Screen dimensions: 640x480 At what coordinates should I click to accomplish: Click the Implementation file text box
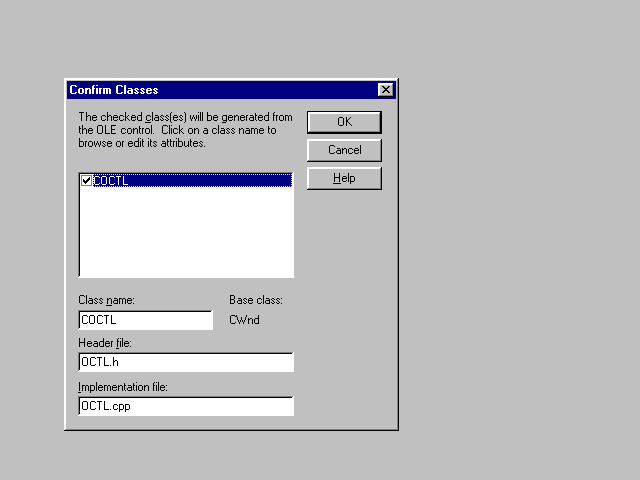[x=185, y=406]
